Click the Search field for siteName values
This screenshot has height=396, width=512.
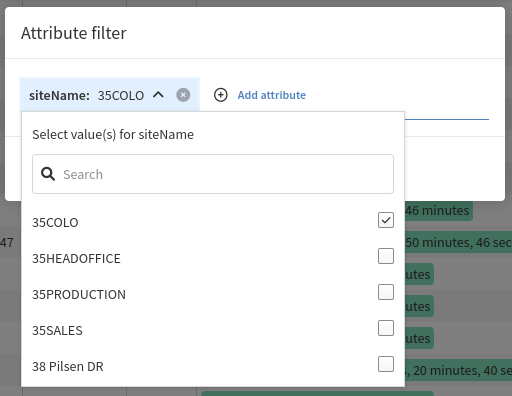(x=213, y=174)
